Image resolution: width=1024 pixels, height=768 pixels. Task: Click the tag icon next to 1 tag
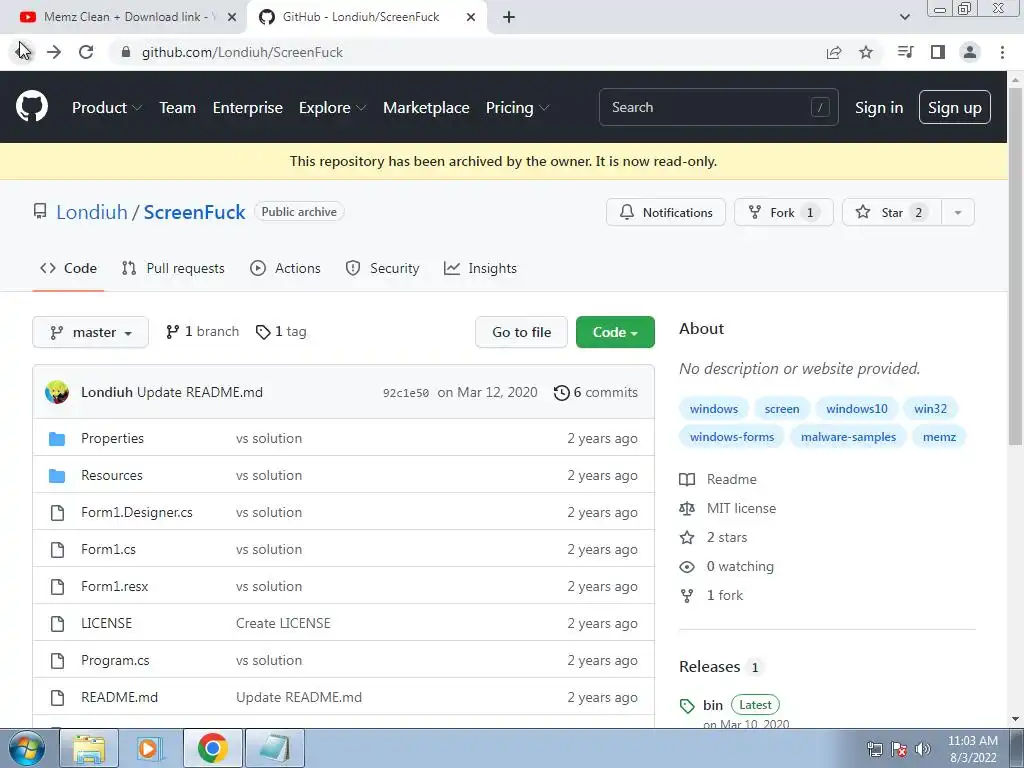coord(263,332)
